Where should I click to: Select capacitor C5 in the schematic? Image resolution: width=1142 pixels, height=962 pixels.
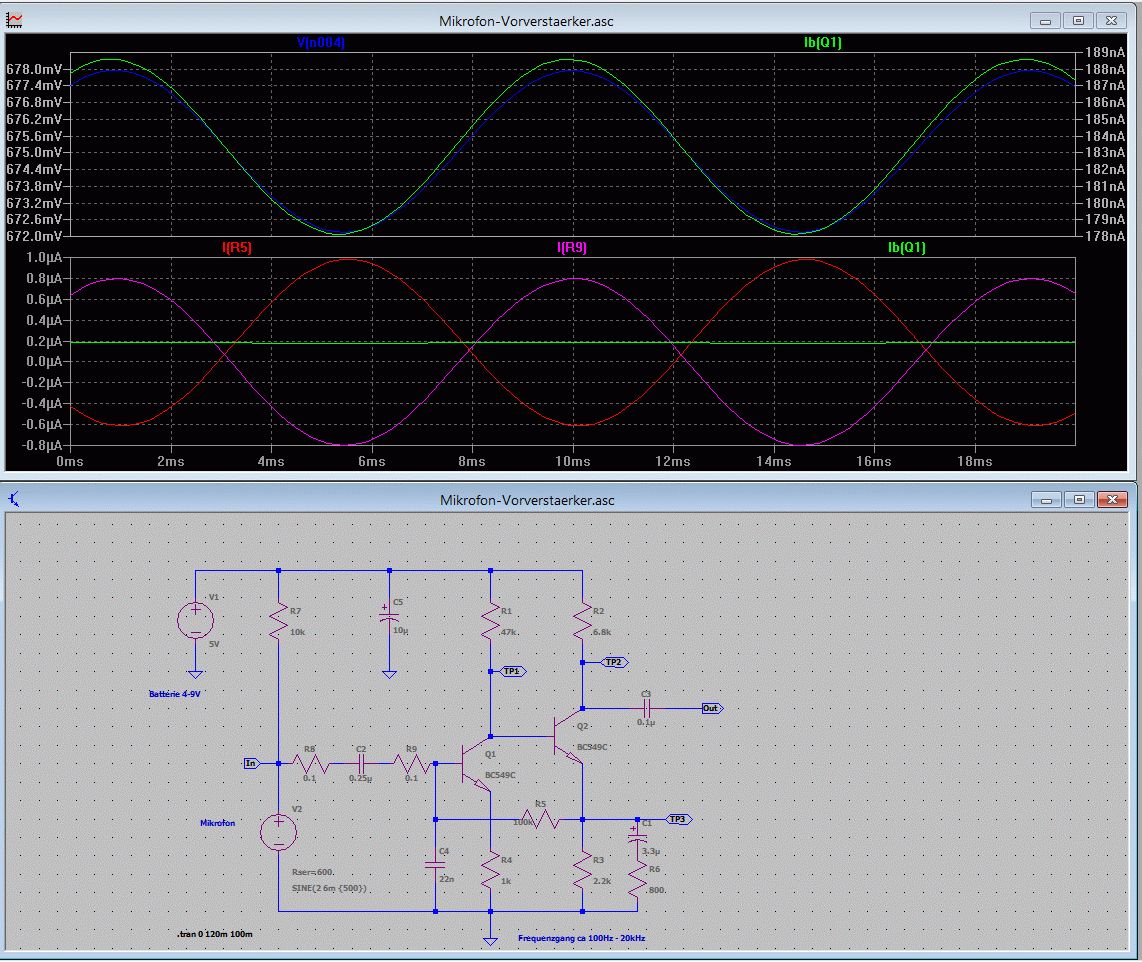pos(389,619)
